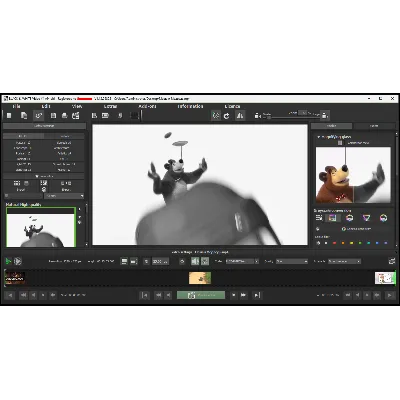This screenshot has height=400, width=400.
Task: Click the up arrow beside the preset thumbnail
Action: pyautogui.click(x=79, y=210)
